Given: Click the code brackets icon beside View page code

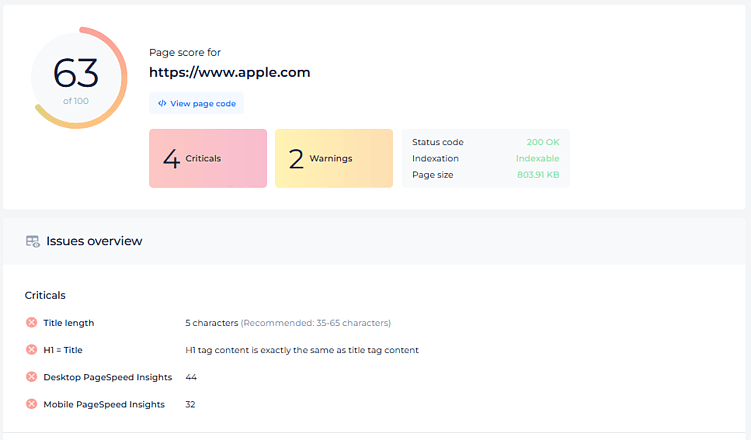Looking at the screenshot, I should (162, 103).
